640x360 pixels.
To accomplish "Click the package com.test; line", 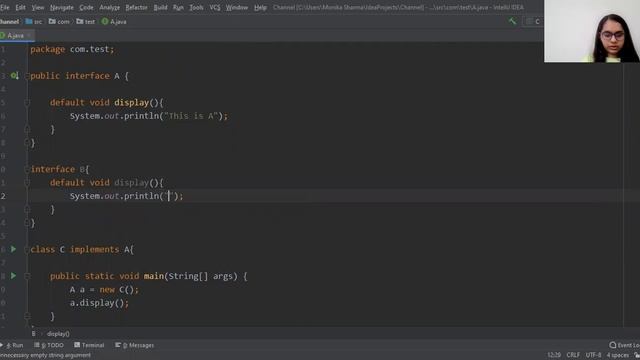I will 72,49.
